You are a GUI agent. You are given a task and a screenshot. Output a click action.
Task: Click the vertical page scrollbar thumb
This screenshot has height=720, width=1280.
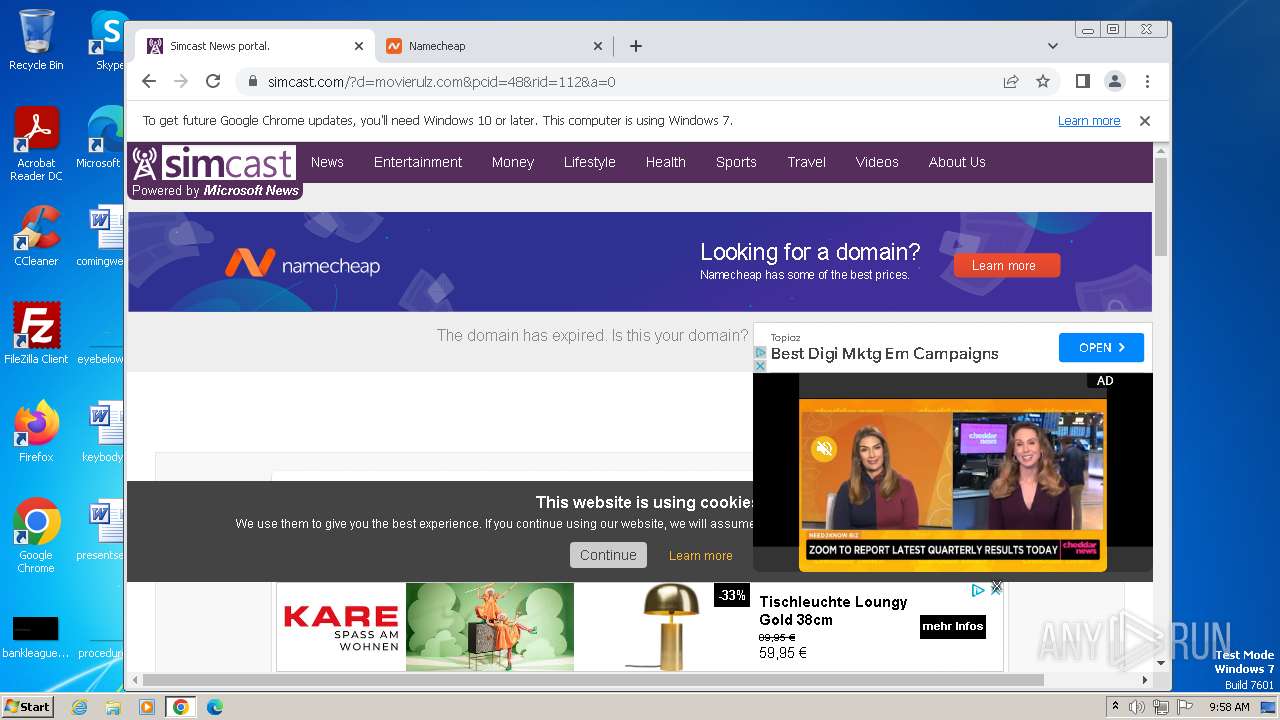click(1161, 205)
